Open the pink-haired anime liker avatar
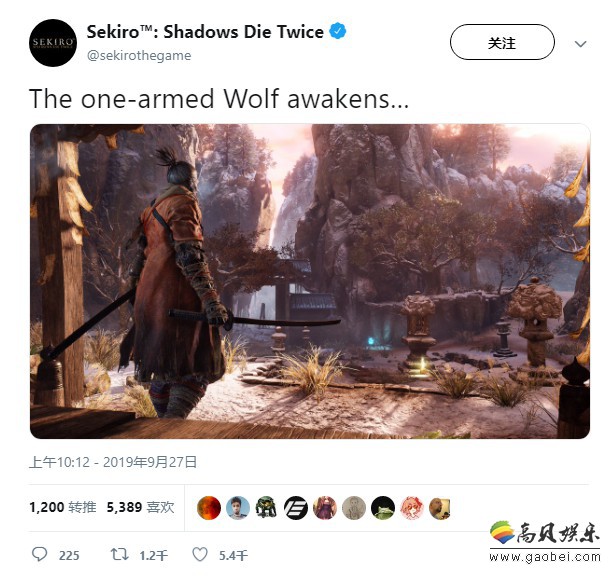 coord(412,508)
